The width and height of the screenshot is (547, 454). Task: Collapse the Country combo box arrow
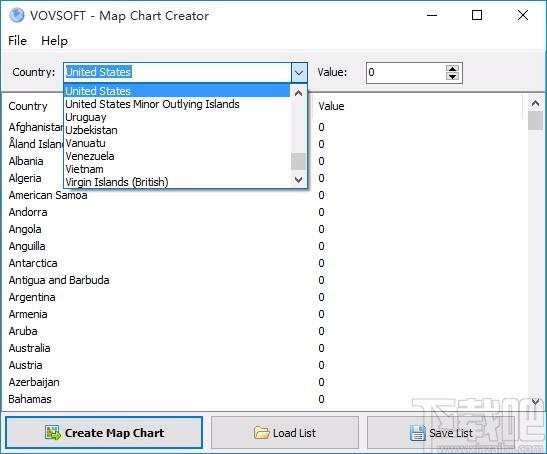click(x=299, y=73)
